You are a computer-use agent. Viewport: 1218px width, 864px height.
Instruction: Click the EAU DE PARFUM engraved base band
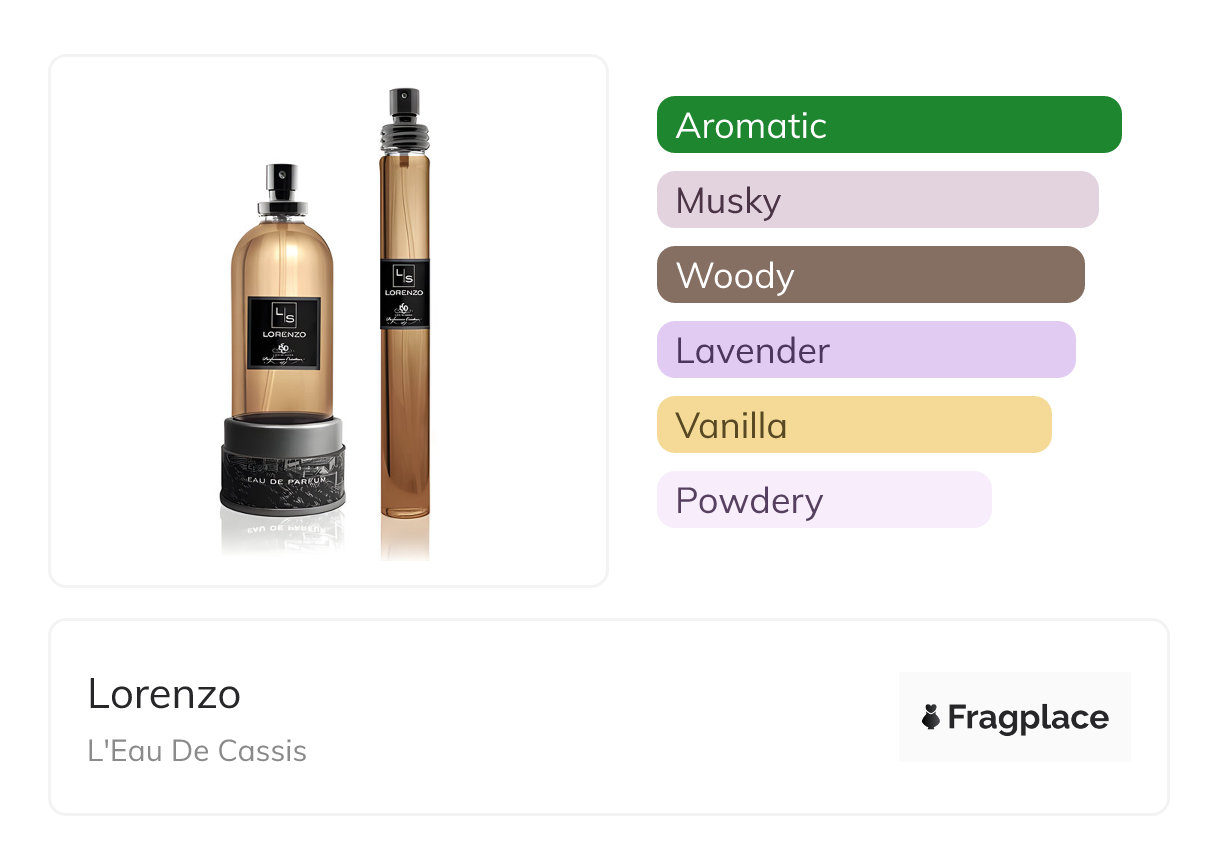(x=282, y=480)
